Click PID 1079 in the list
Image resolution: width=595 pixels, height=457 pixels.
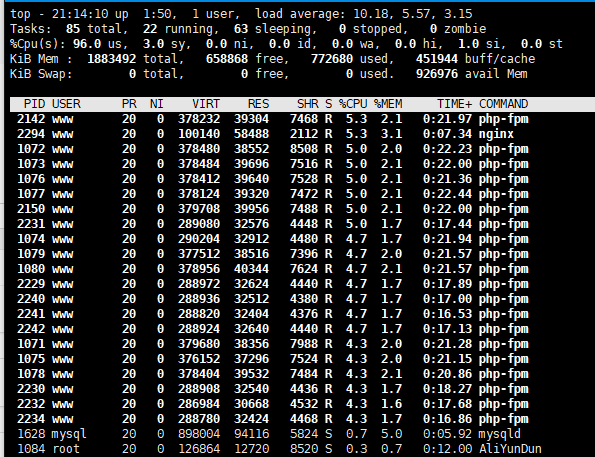click(x=31, y=254)
